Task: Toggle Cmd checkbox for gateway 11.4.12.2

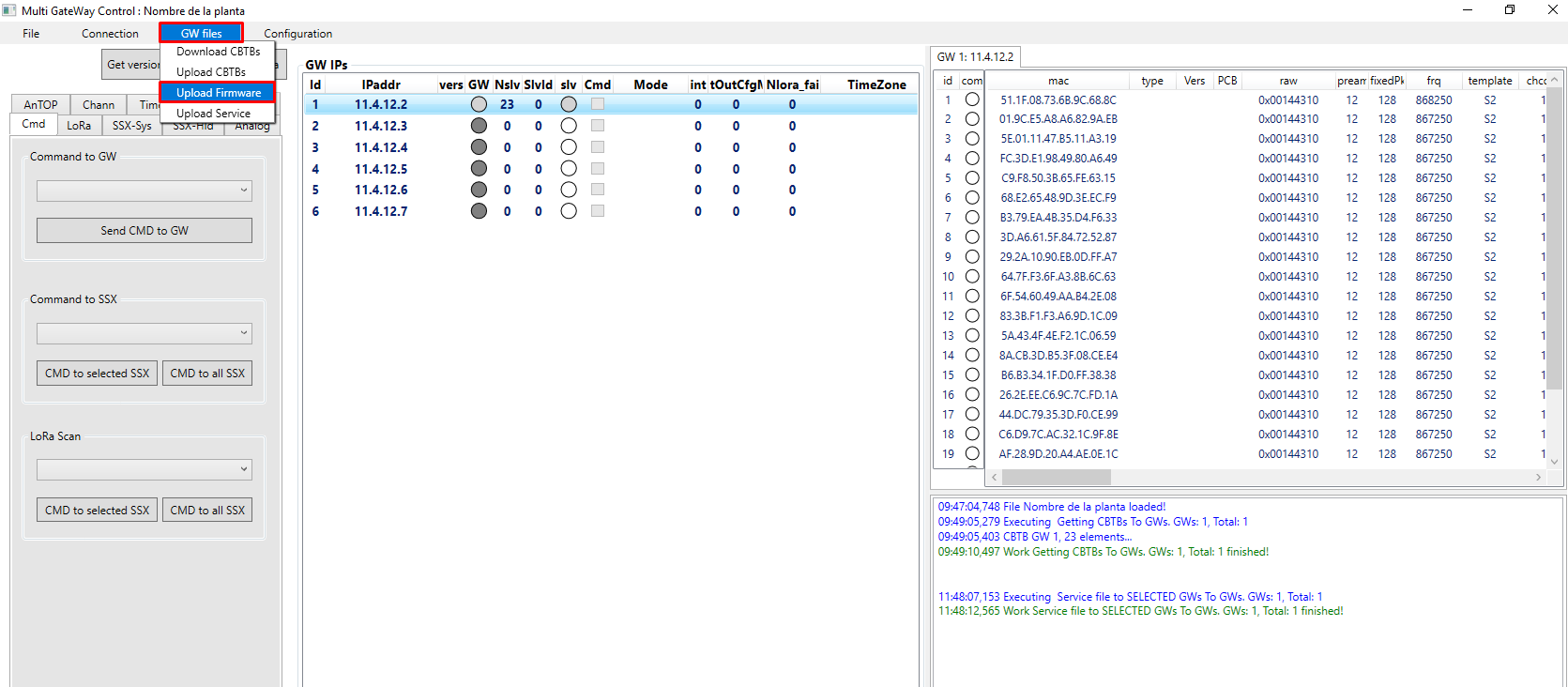Action: 598,104
